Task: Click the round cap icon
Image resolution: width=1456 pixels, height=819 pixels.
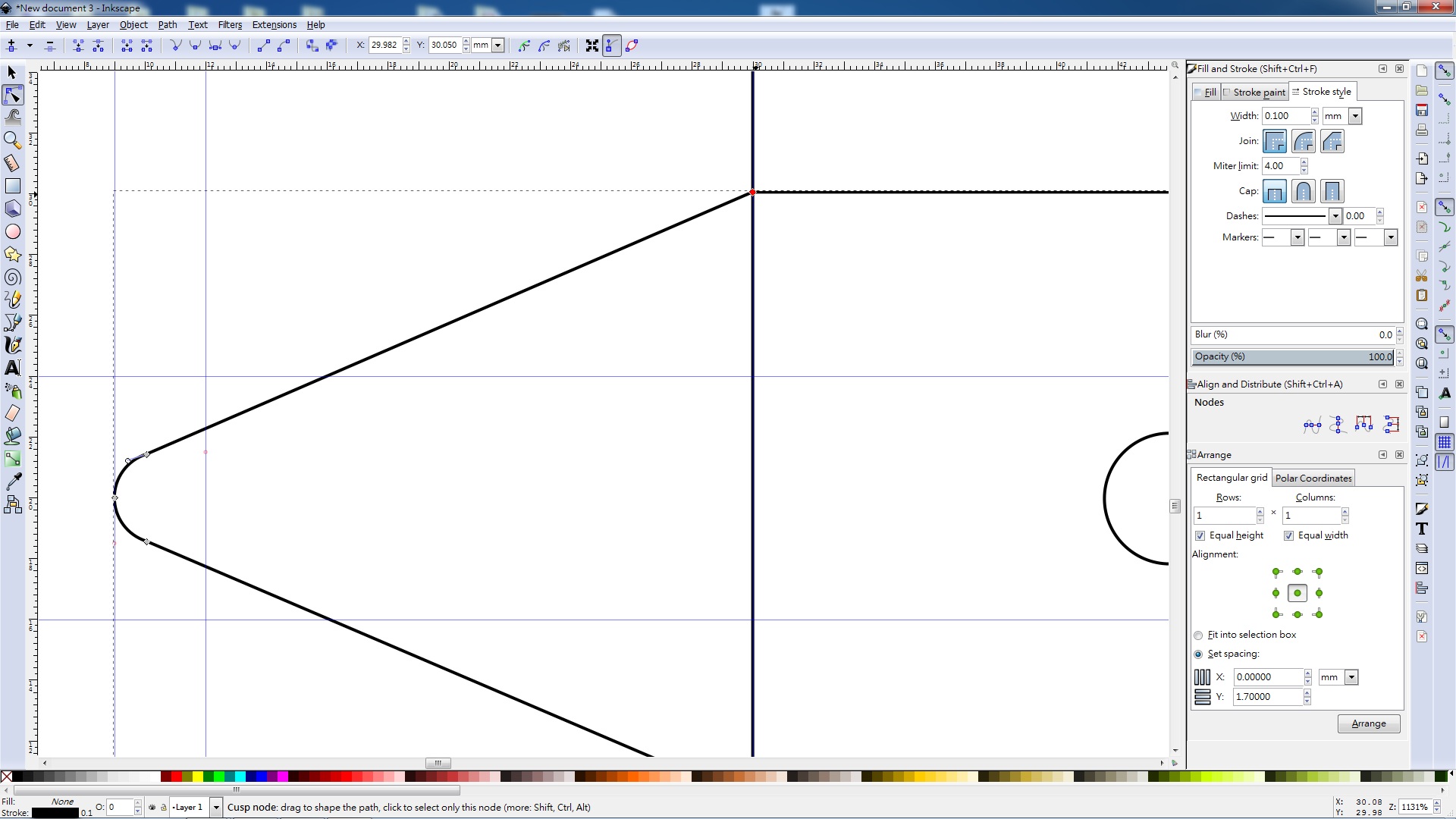Action: click(x=1303, y=191)
